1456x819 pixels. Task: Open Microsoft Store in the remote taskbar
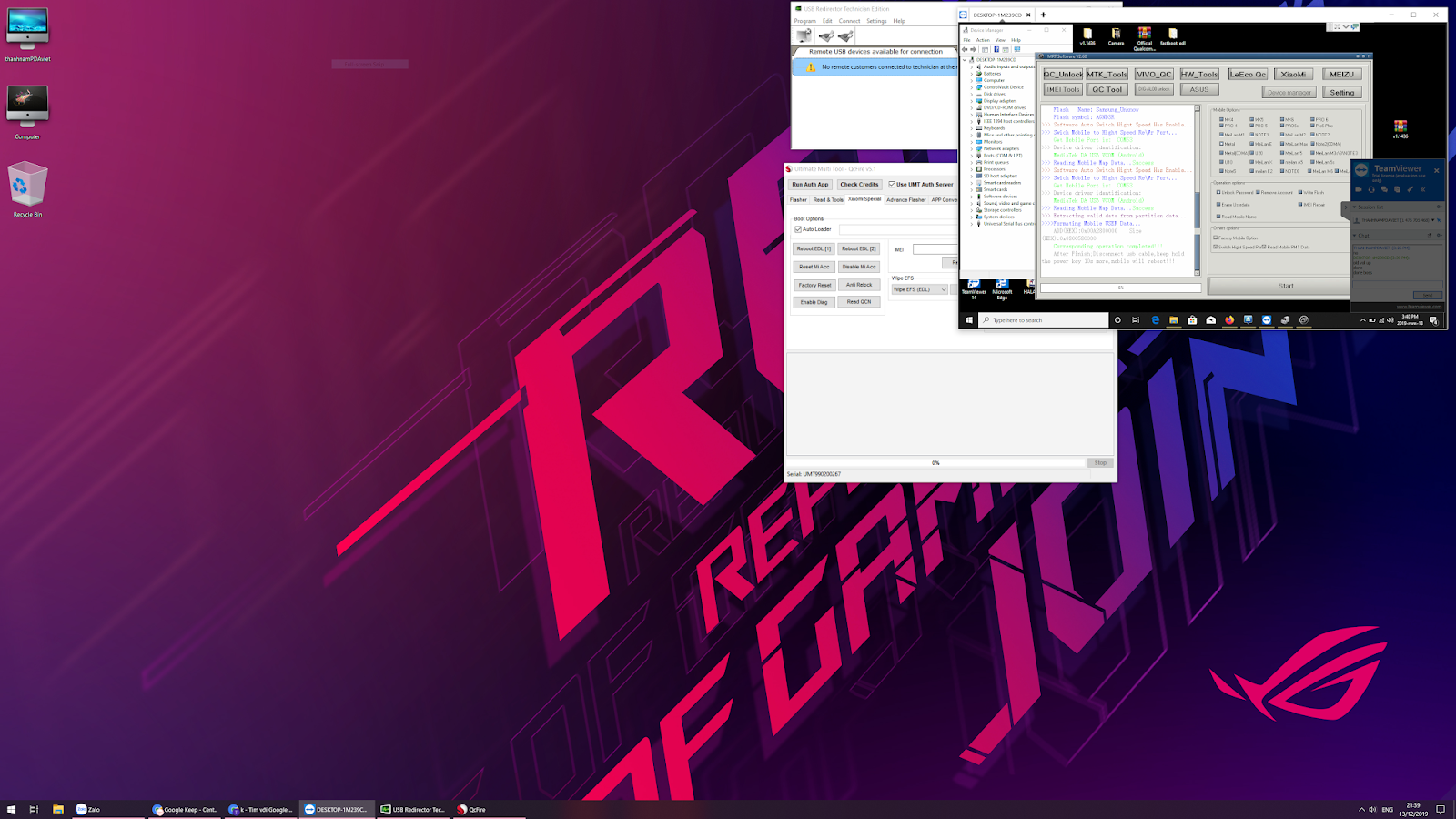pyautogui.click(x=1192, y=320)
